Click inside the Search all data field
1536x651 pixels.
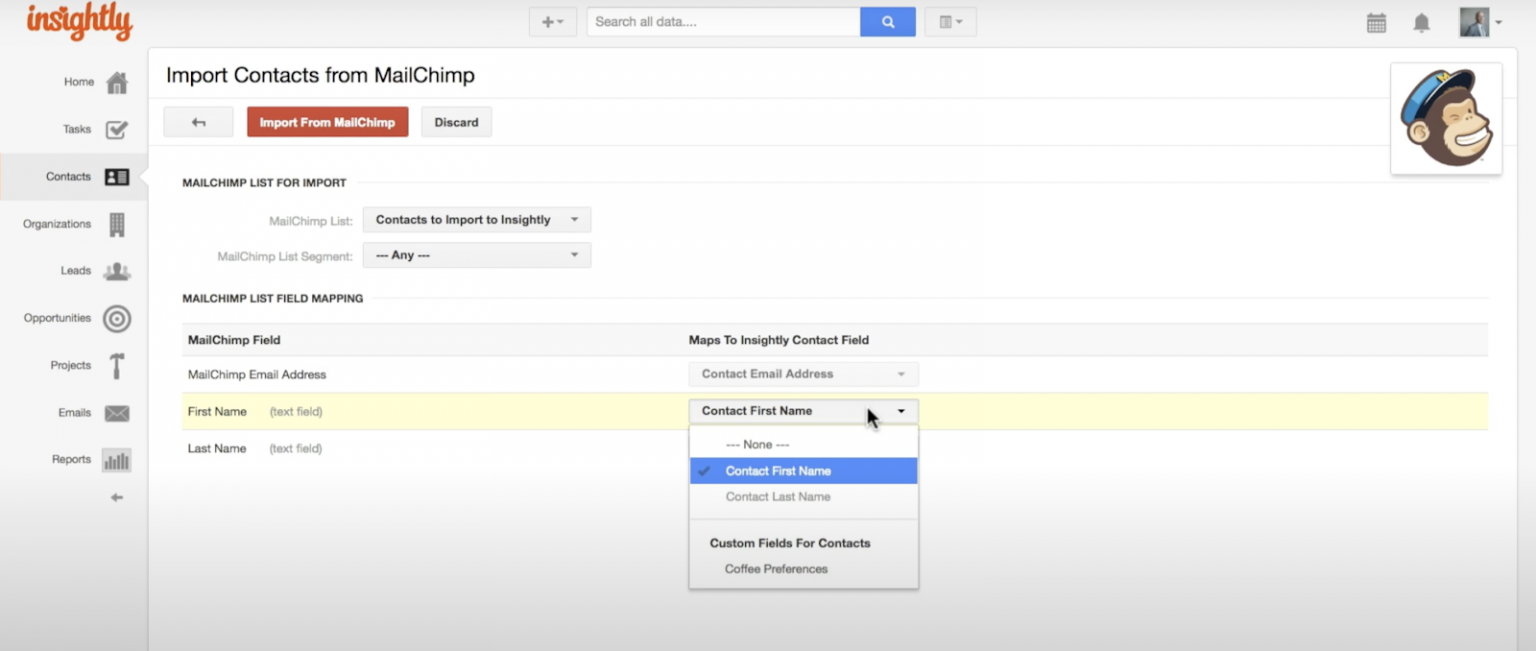click(722, 21)
